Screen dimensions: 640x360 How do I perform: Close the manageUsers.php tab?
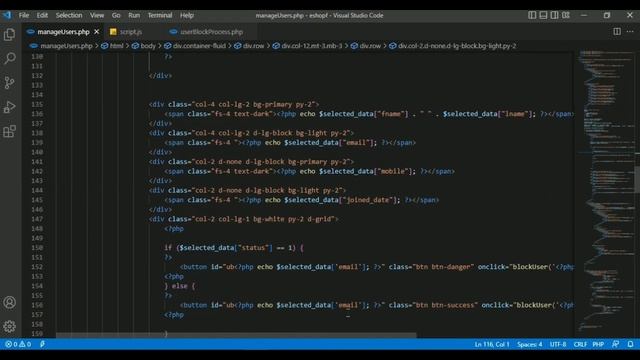click(x=97, y=31)
